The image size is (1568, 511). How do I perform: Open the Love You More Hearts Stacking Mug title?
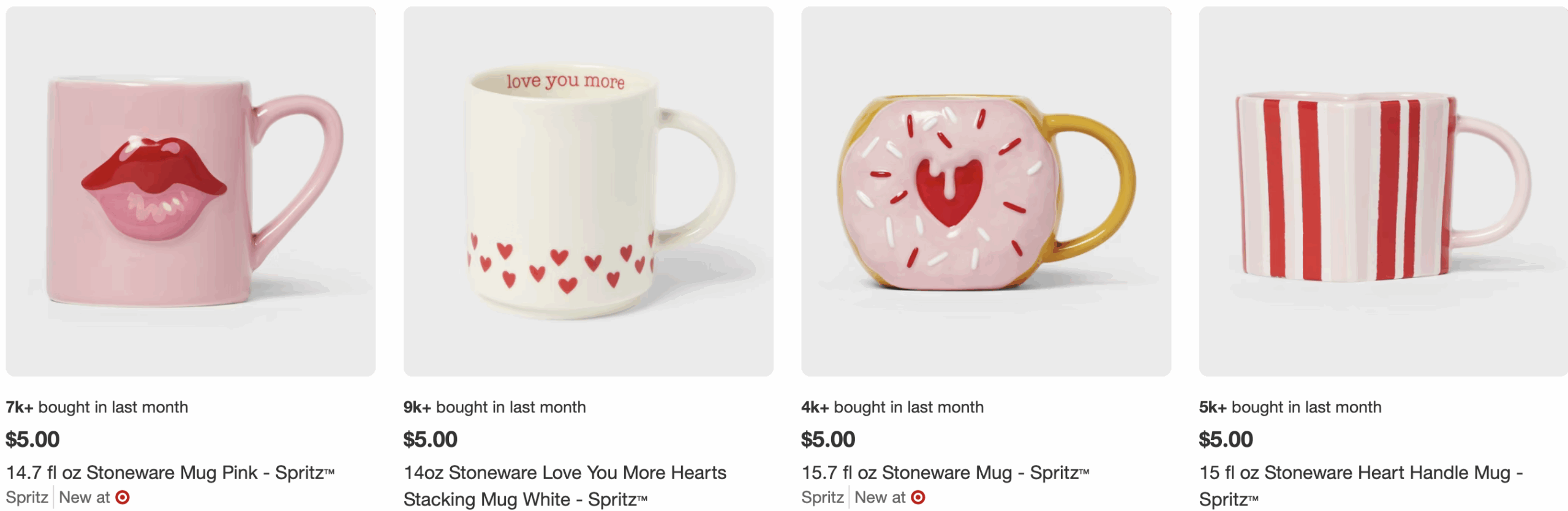coord(564,485)
